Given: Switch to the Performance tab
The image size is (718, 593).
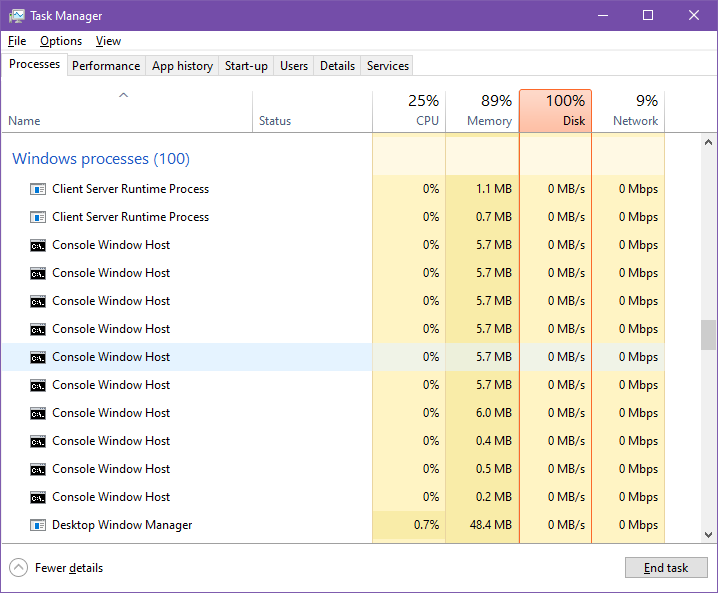Looking at the screenshot, I should (x=106, y=66).
